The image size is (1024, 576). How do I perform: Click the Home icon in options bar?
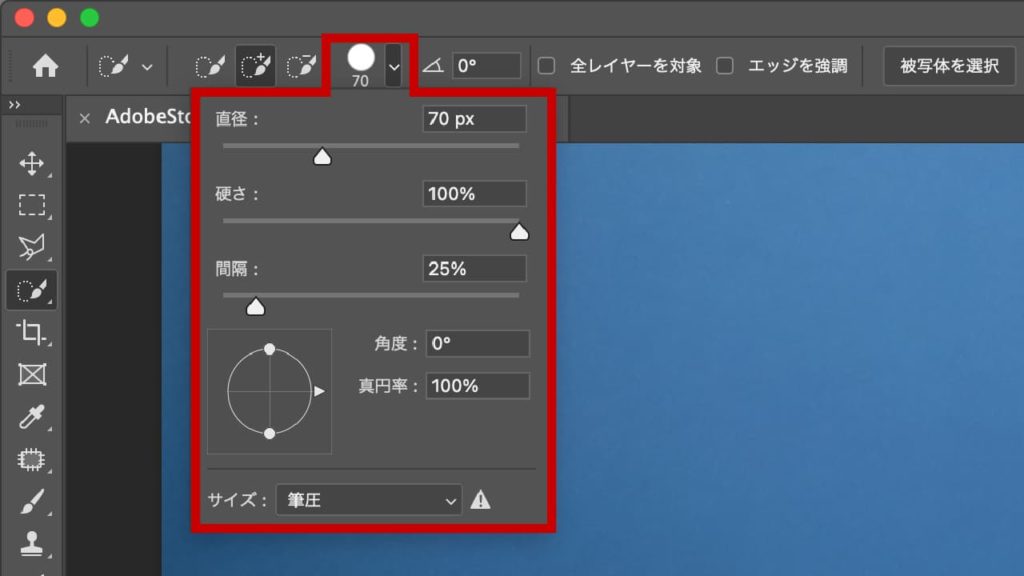click(x=45, y=66)
